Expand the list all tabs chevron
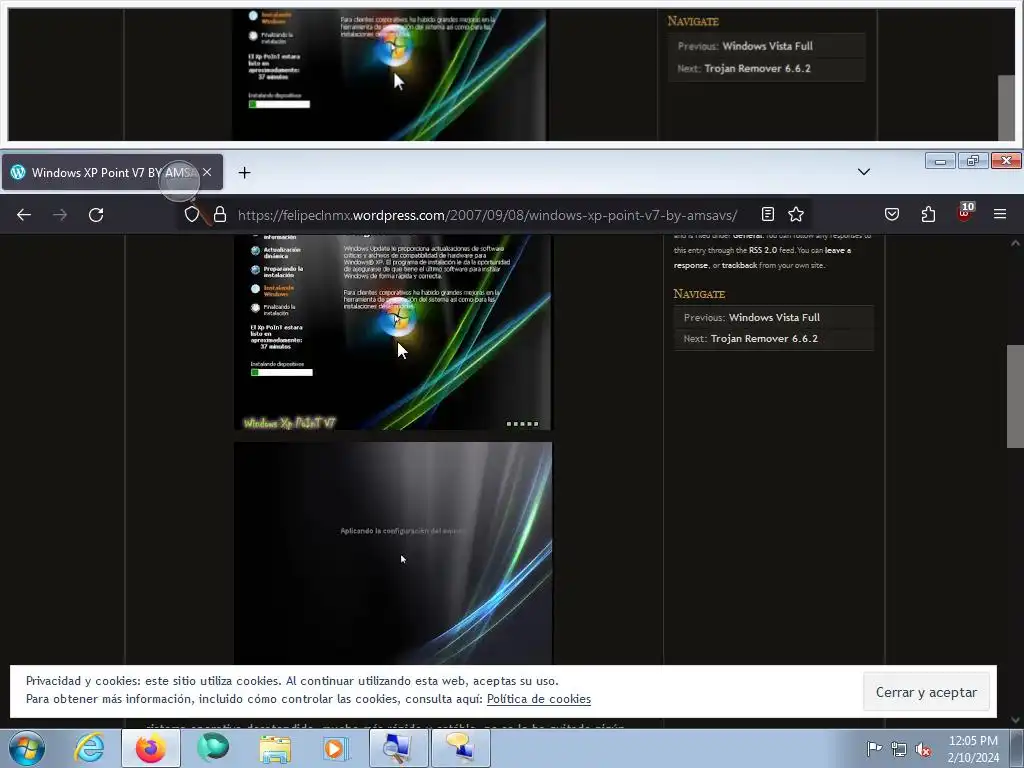This screenshot has height=768, width=1024. point(864,172)
